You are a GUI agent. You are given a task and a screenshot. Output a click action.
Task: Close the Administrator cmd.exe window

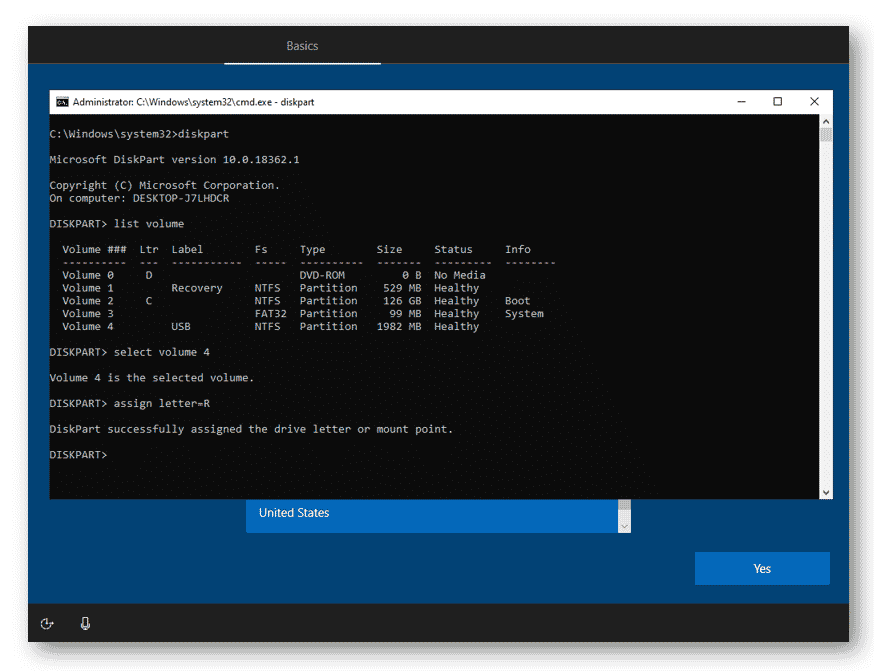click(x=814, y=101)
